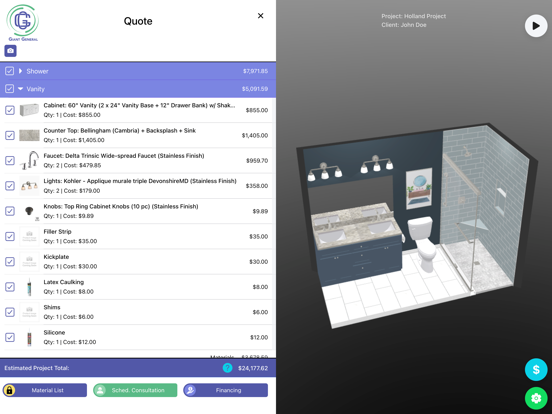Click the Kickplate placeholder thumbnail
Viewport: 552px width, 414px height.
click(x=29, y=262)
